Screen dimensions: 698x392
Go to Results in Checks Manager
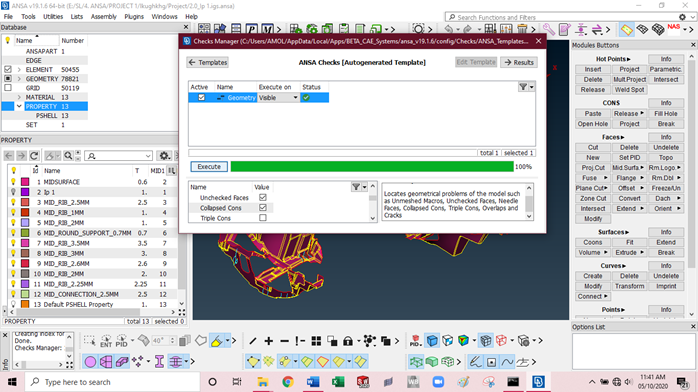coord(519,62)
